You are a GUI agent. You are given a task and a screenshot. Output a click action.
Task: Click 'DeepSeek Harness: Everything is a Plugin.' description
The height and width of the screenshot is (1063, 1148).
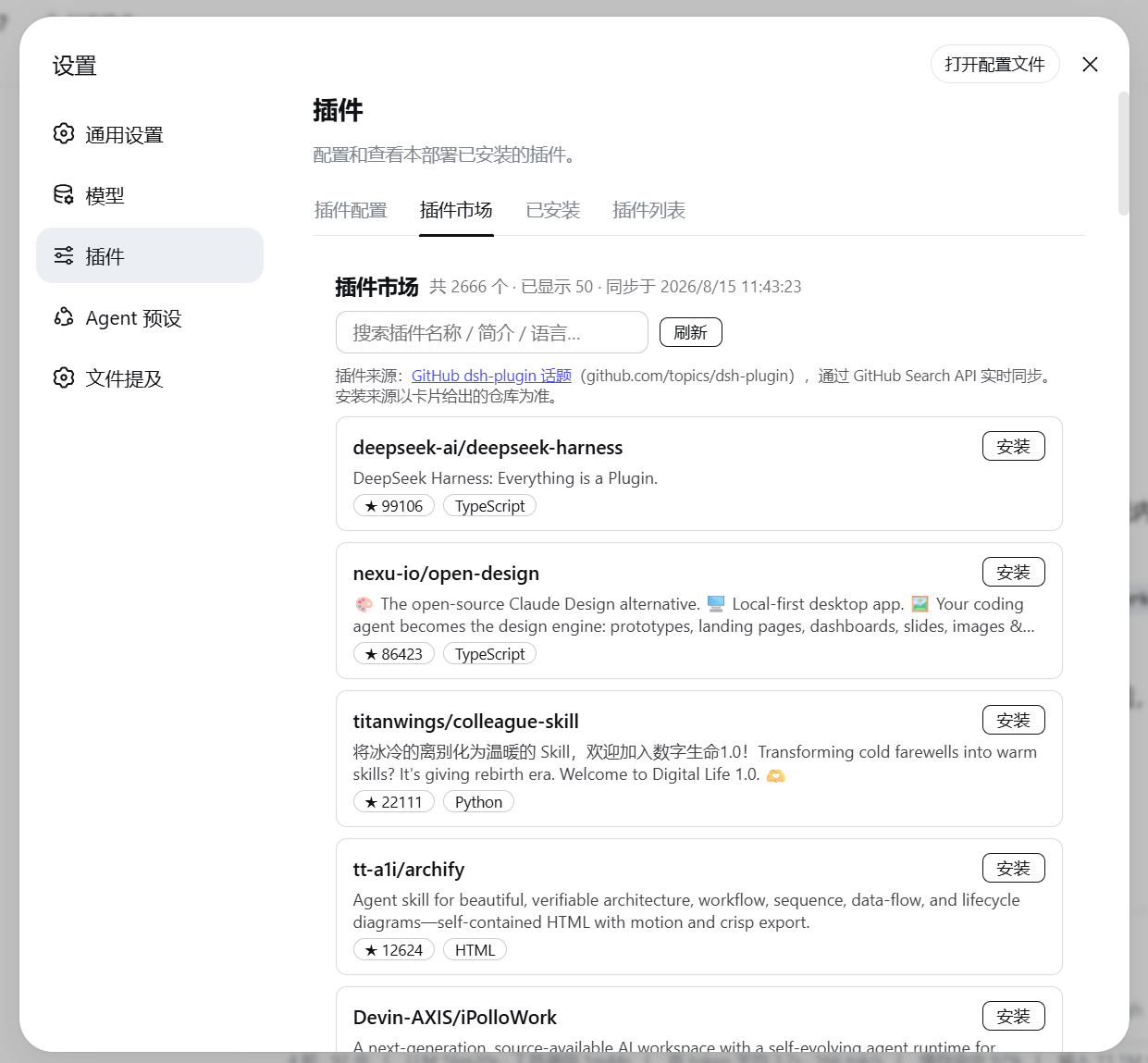click(x=505, y=478)
